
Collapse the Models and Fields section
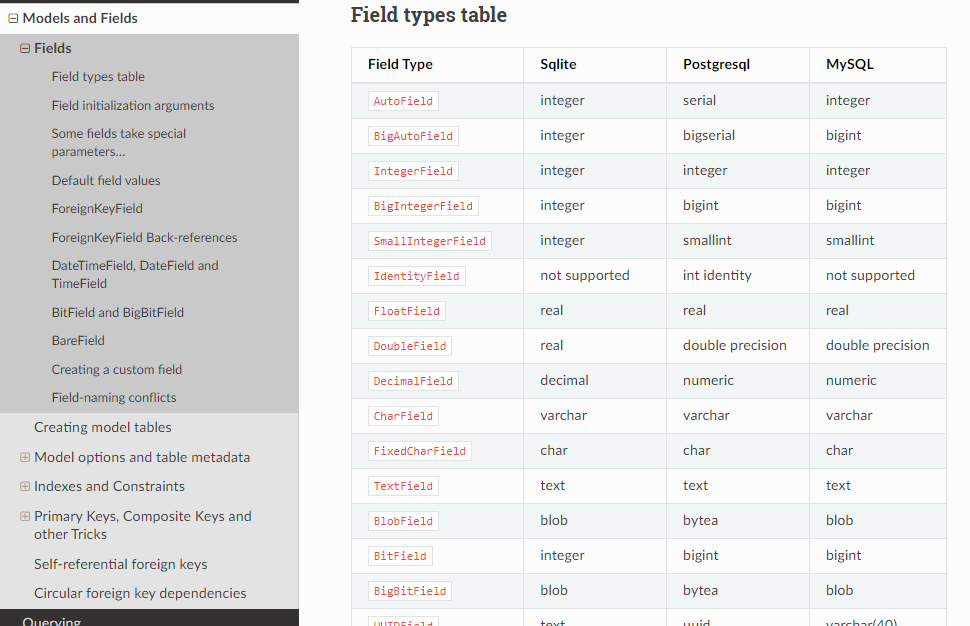tap(13, 19)
